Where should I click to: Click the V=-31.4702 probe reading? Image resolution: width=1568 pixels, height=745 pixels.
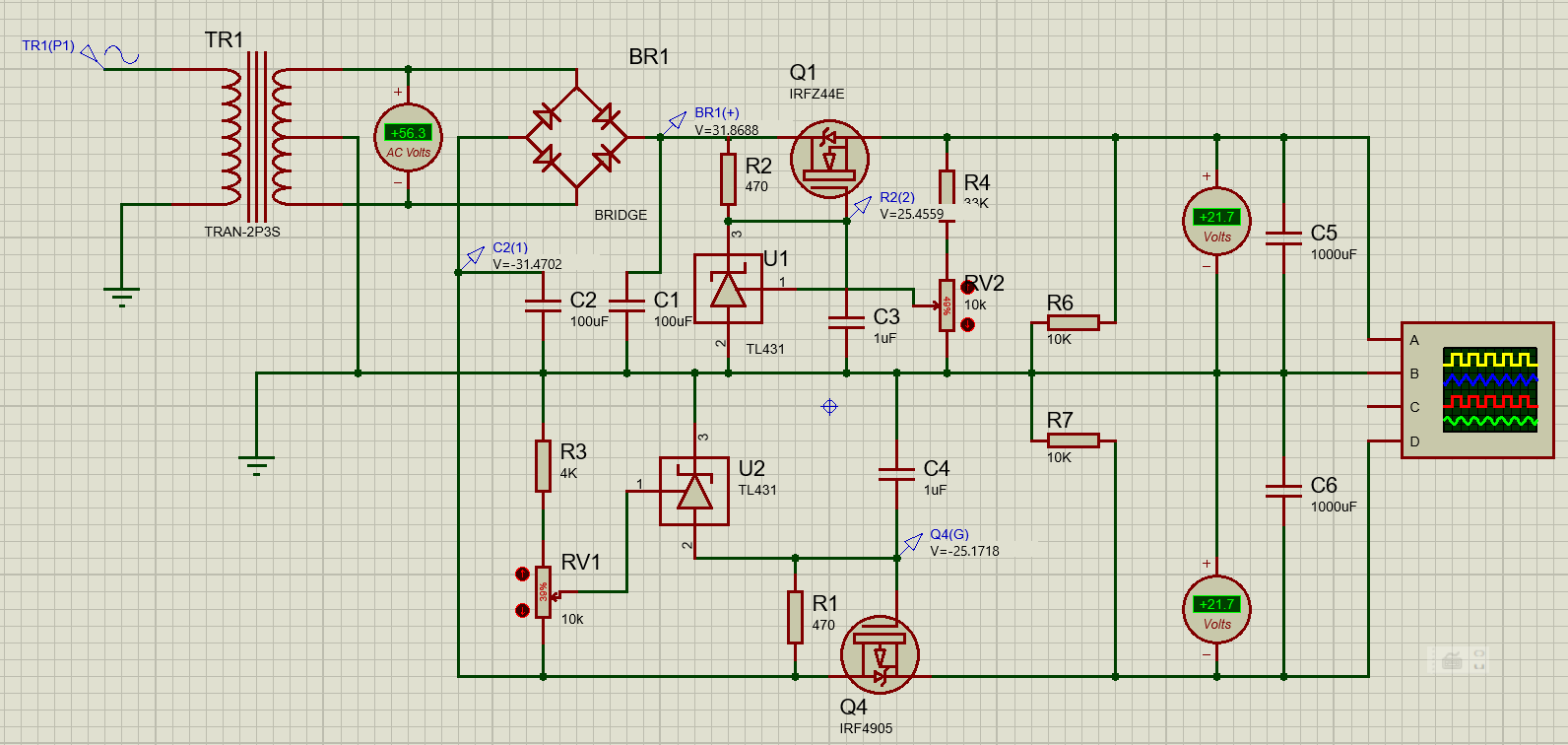[528, 264]
